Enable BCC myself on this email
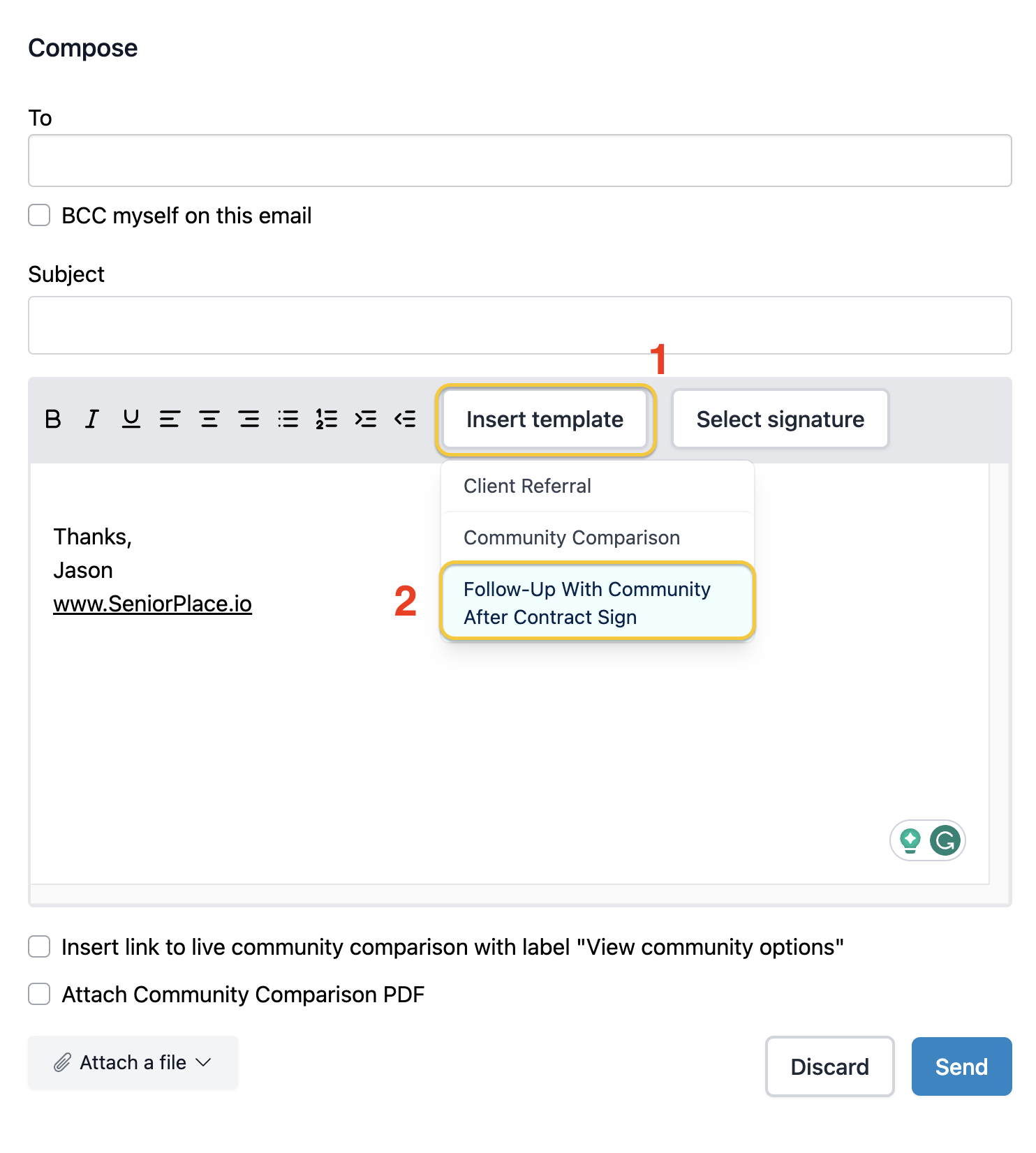This screenshot has height=1153, width=1036. (x=38, y=215)
